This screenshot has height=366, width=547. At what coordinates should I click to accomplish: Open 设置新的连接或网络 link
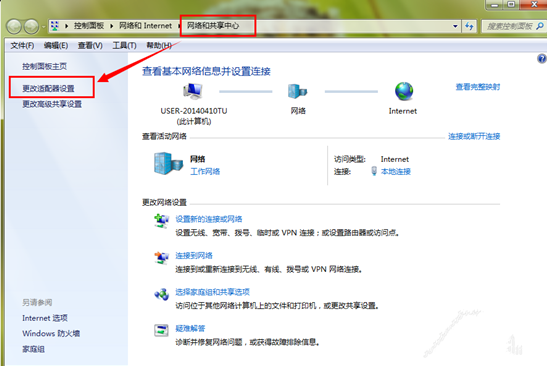[209, 219]
